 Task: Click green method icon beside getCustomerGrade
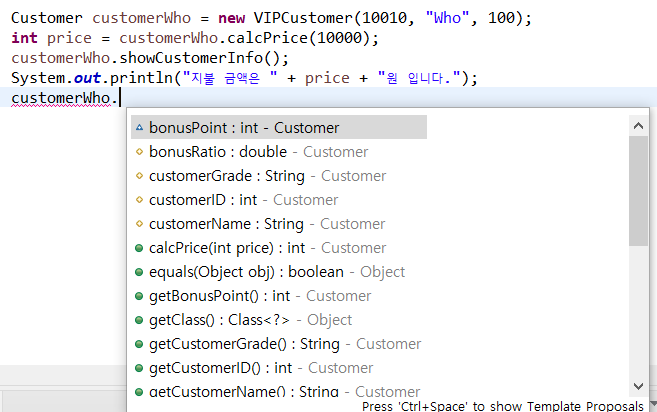139,344
